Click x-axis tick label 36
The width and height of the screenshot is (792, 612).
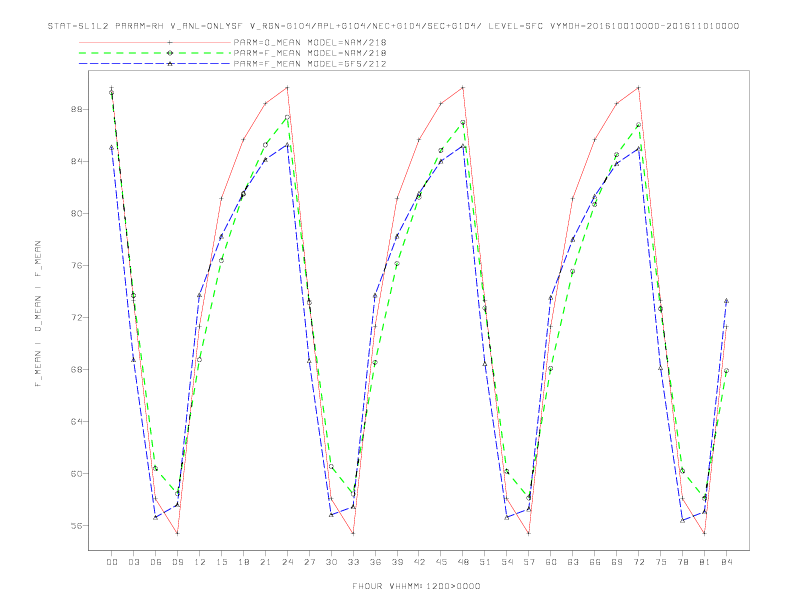375,562
